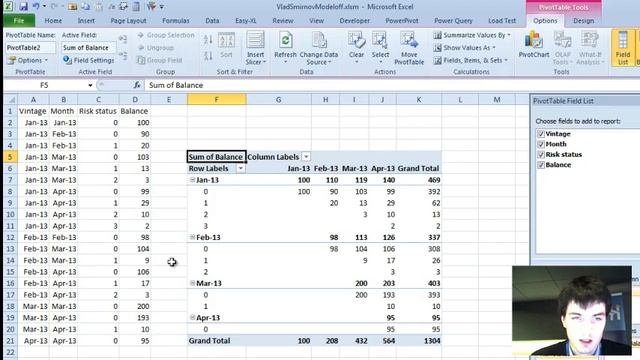The image size is (640, 360).
Task: Click the Ungroup button
Action: (x=156, y=48)
